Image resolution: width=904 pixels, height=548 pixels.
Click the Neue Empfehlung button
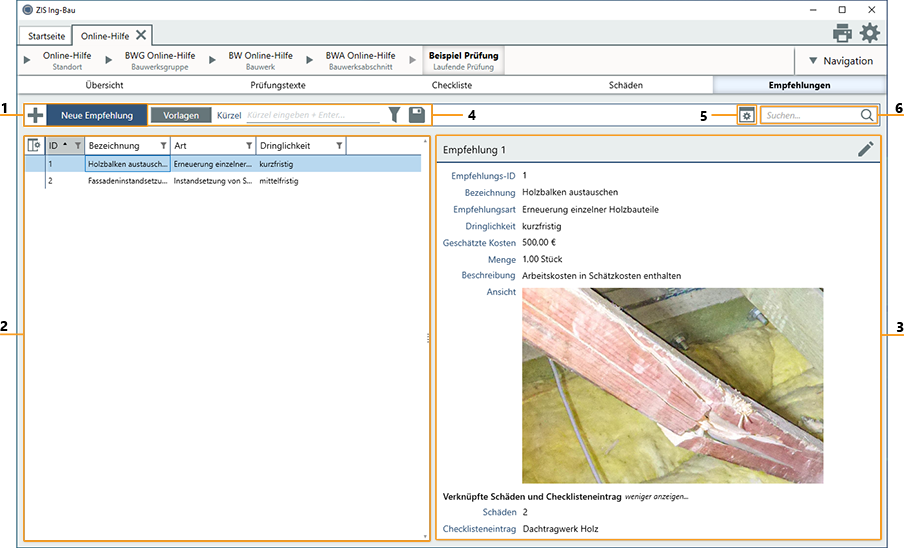click(96, 115)
